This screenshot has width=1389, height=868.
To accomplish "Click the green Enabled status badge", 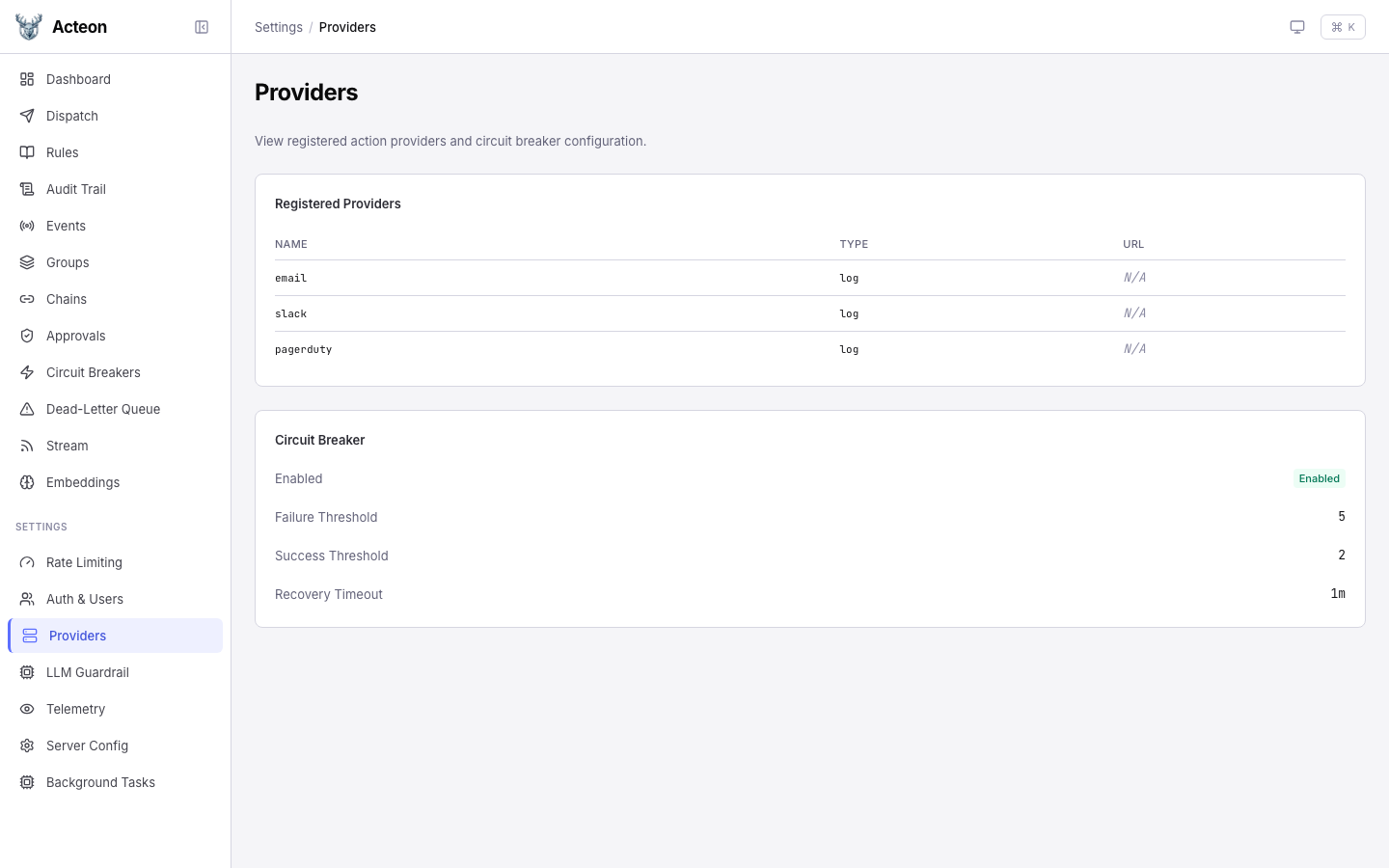I will (x=1319, y=478).
